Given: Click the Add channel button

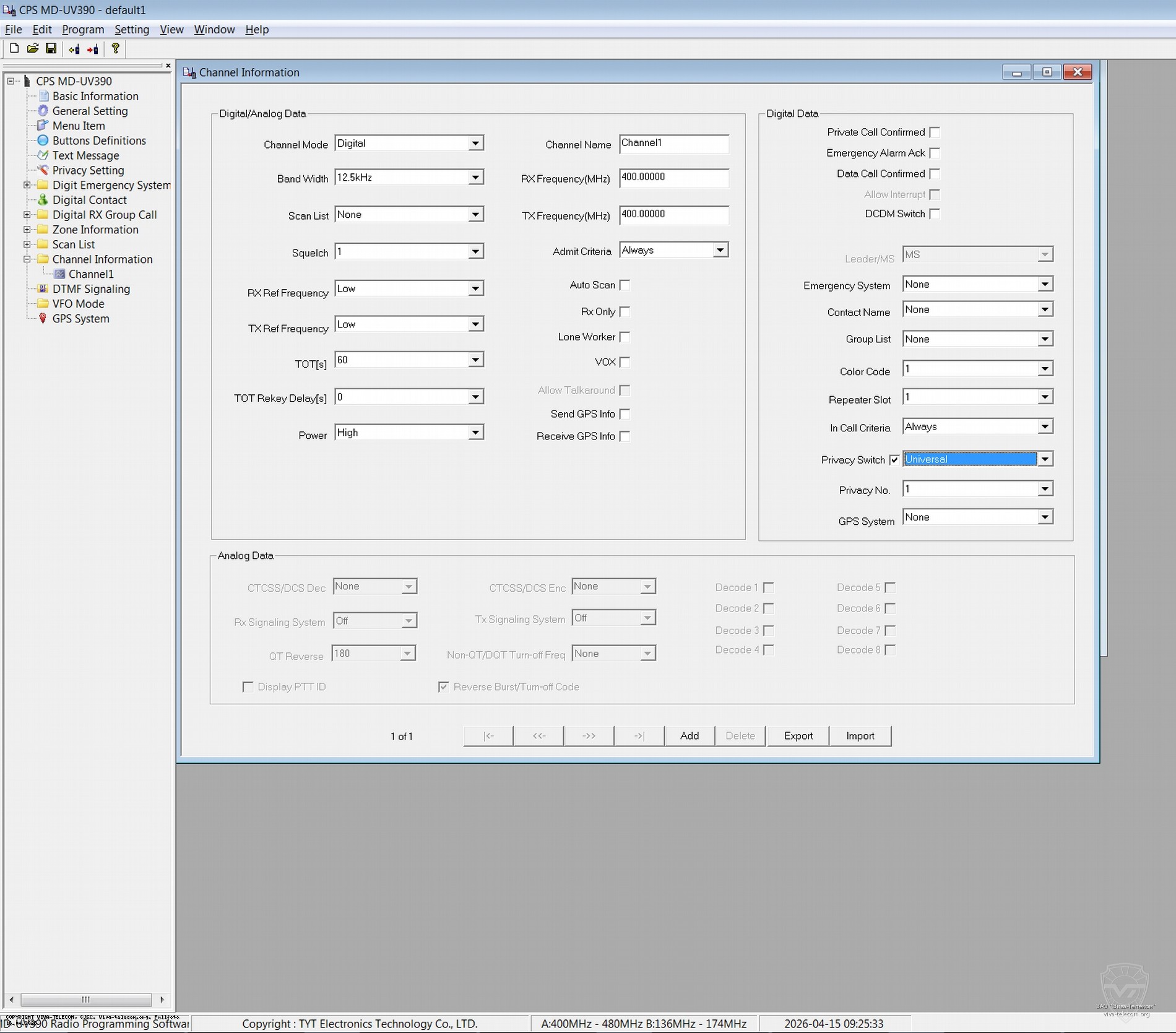Looking at the screenshot, I should pos(689,736).
